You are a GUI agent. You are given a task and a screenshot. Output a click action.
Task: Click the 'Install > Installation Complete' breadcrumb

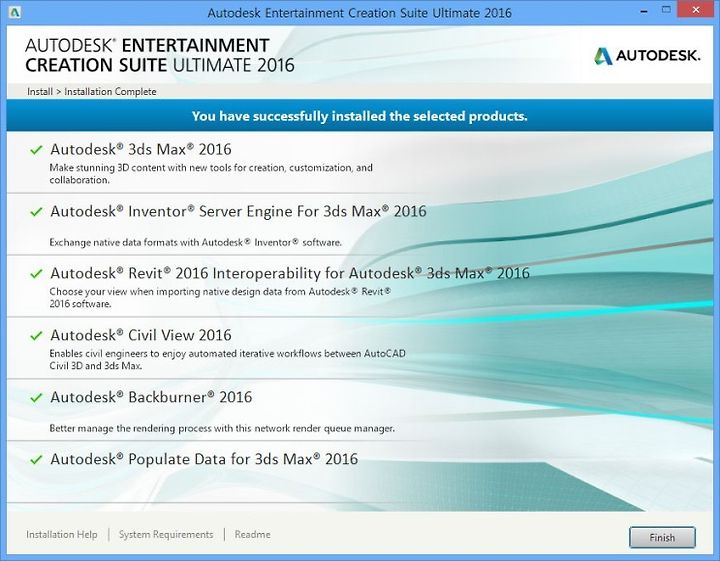coord(91,91)
